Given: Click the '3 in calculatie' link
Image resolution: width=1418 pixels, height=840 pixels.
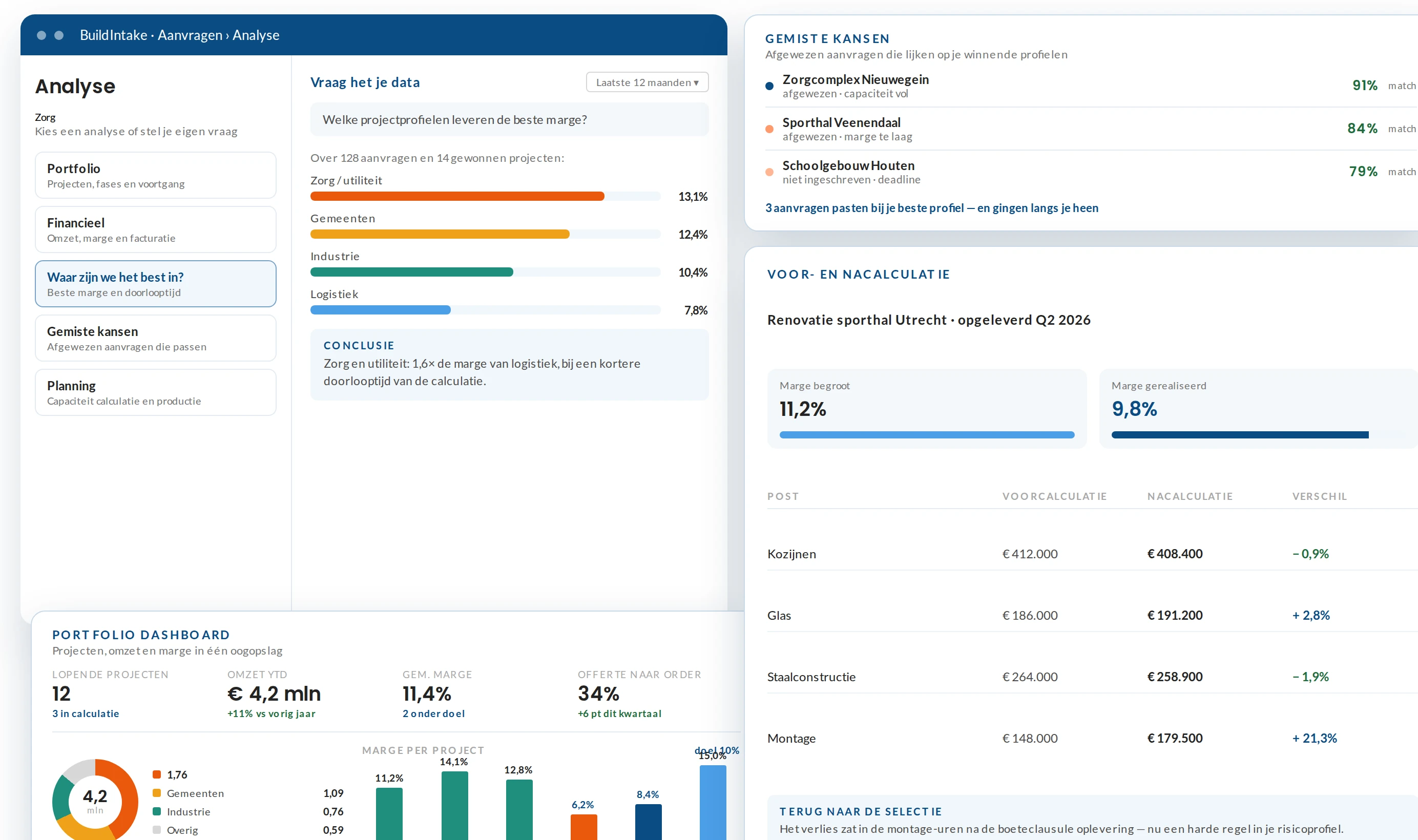Looking at the screenshot, I should (x=86, y=714).
